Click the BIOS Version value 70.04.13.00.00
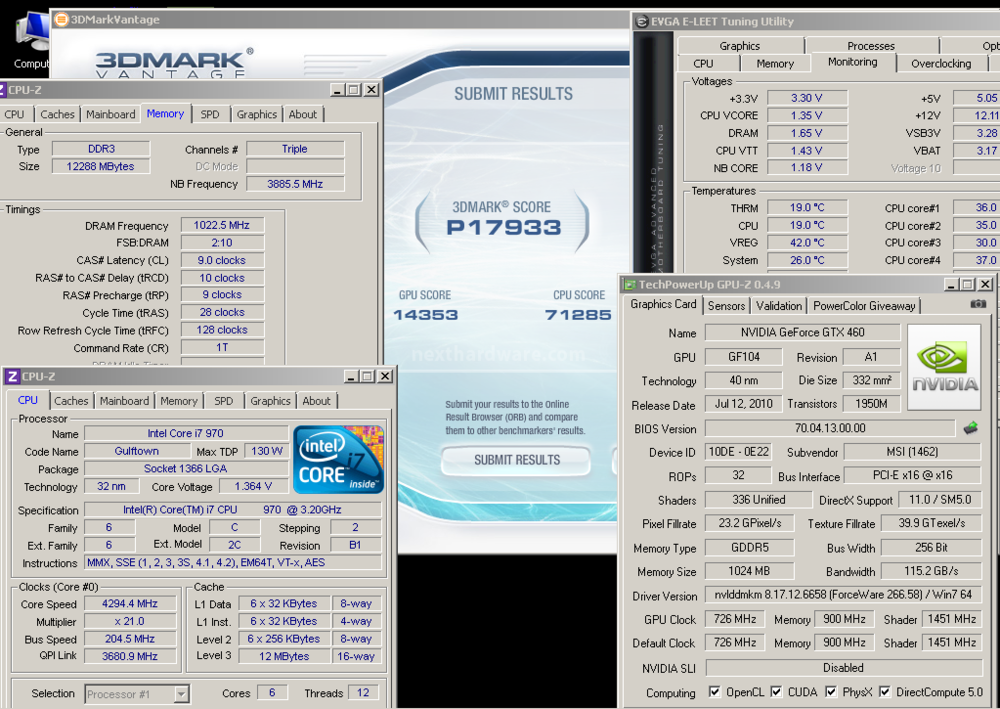Image resolution: width=1000 pixels, height=709 pixels. 830,428
